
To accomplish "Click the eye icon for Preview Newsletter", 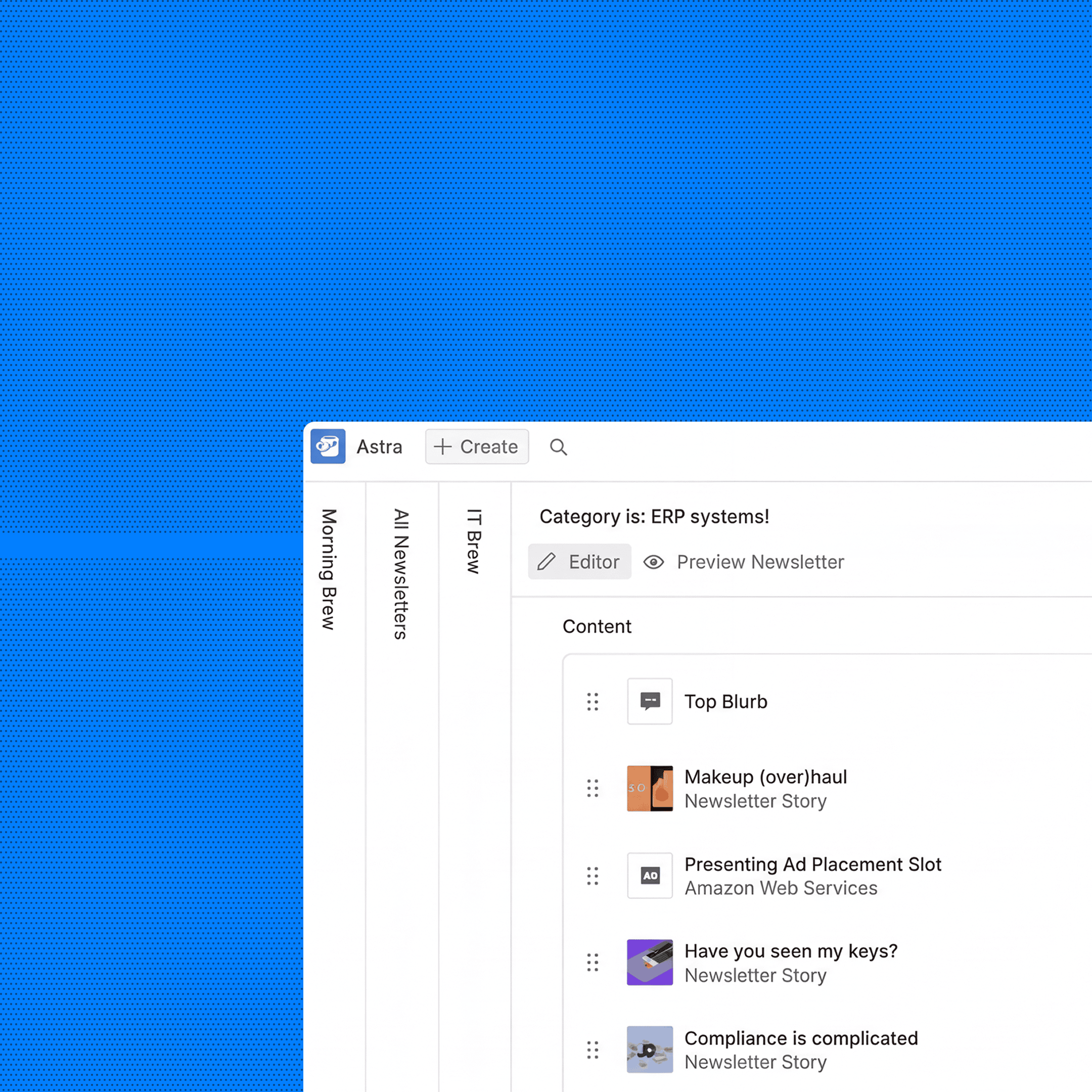I will tap(653, 562).
